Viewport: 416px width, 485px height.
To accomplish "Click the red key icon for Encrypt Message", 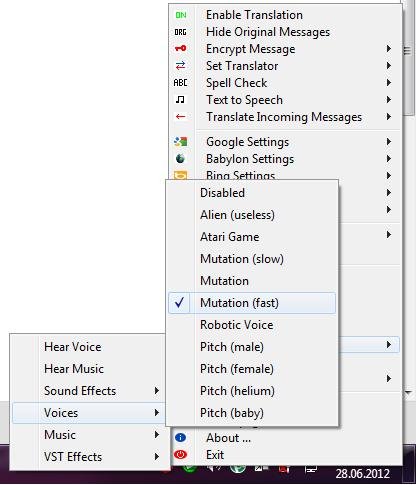I will click(x=181, y=49).
